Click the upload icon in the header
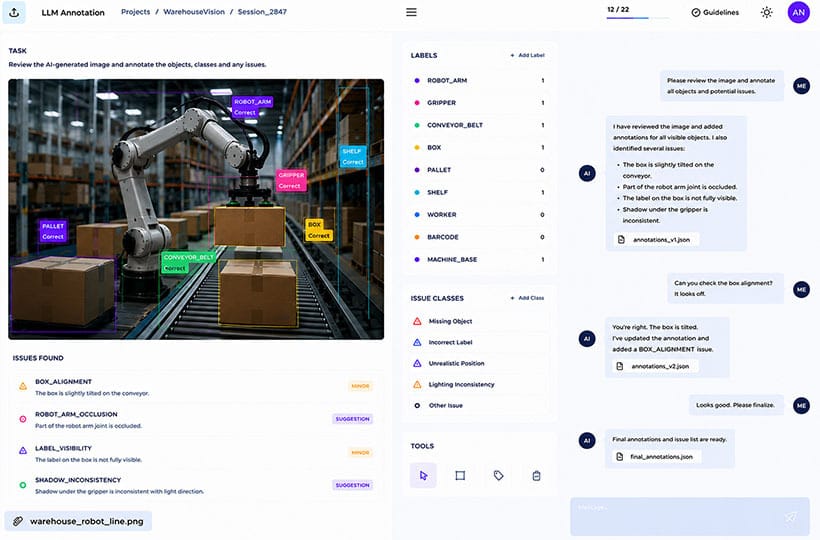This screenshot has width=820, height=540. (14, 13)
